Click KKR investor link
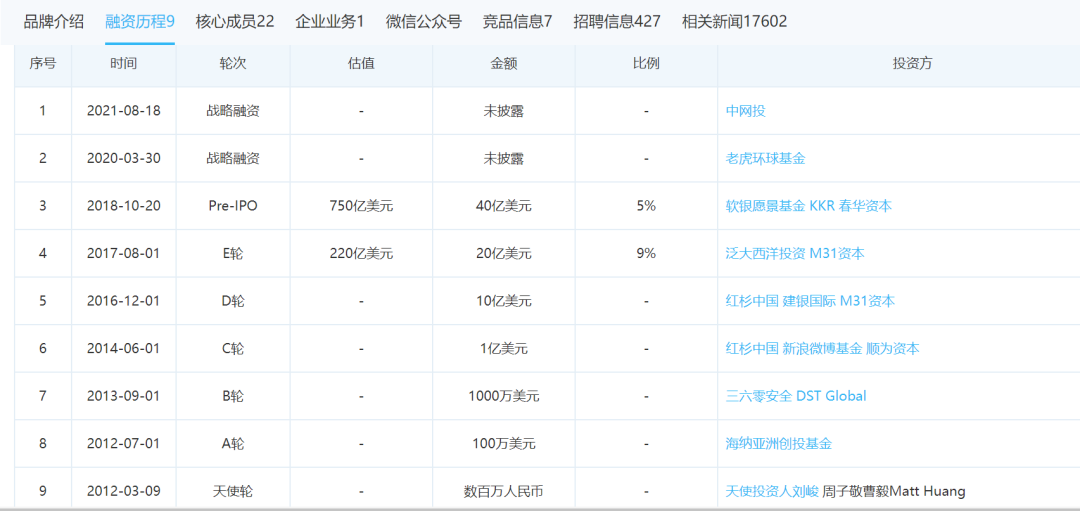The image size is (1080, 511). pyautogui.click(x=822, y=206)
